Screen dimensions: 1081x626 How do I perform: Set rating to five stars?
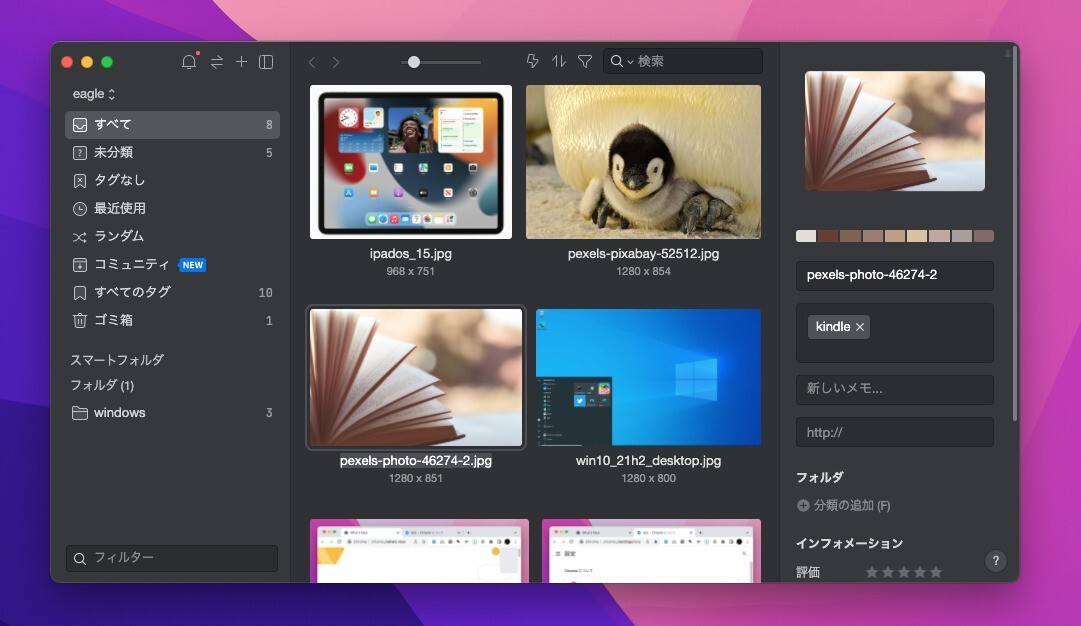[936, 572]
